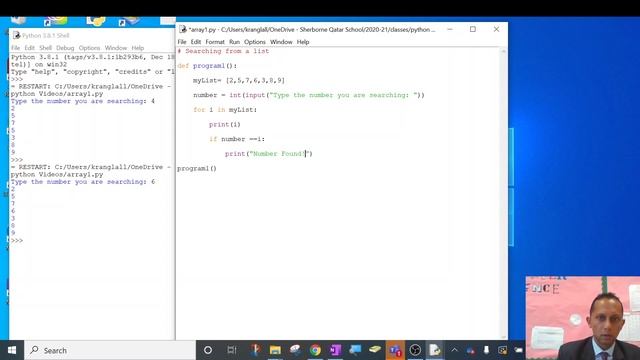Open the Window menu in editor window
The image size is (640, 360).
tap(281, 42)
